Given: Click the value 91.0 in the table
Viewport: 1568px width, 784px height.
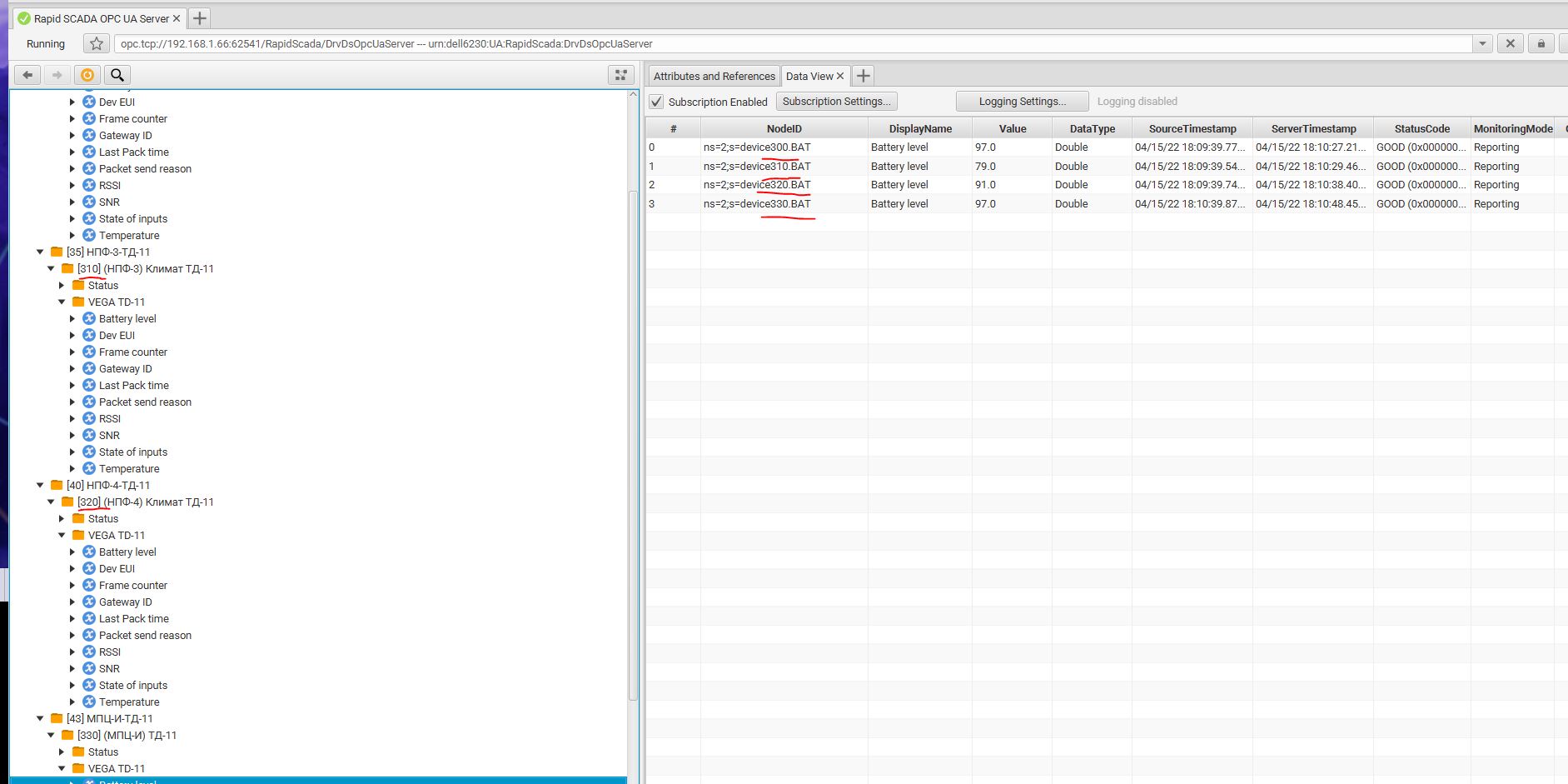Looking at the screenshot, I should tap(985, 185).
